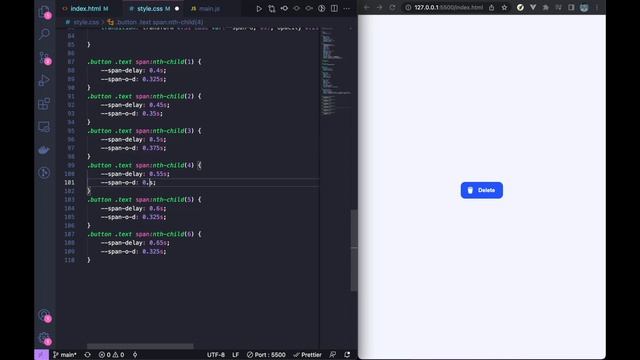
Task: Click the '0.65s' span-delay value on line 108
Action: point(159,243)
